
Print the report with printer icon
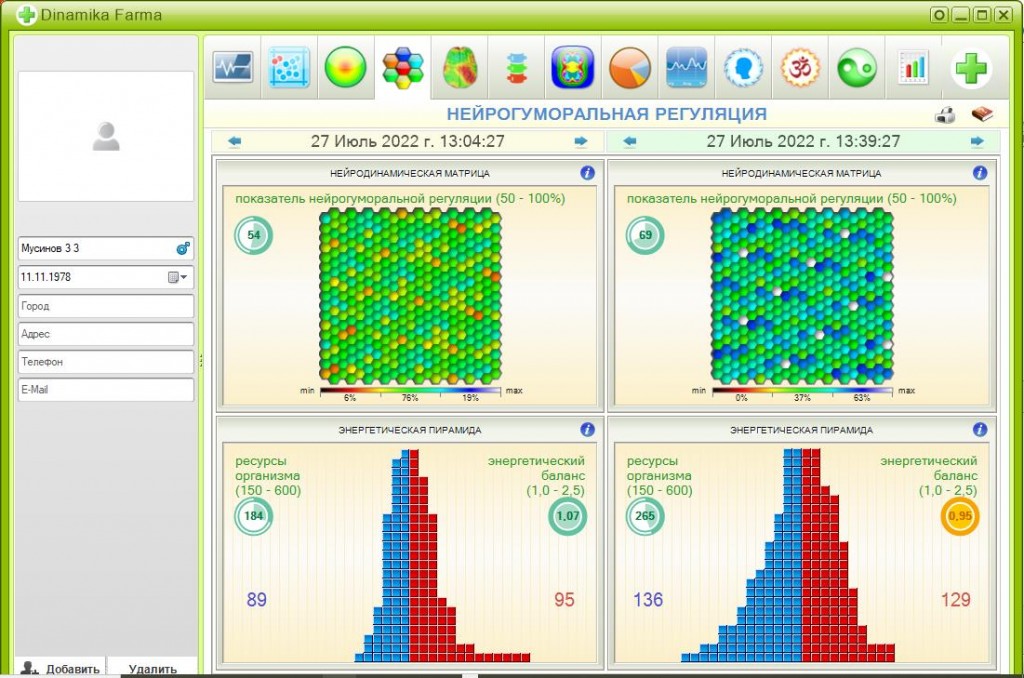(x=945, y=116)
